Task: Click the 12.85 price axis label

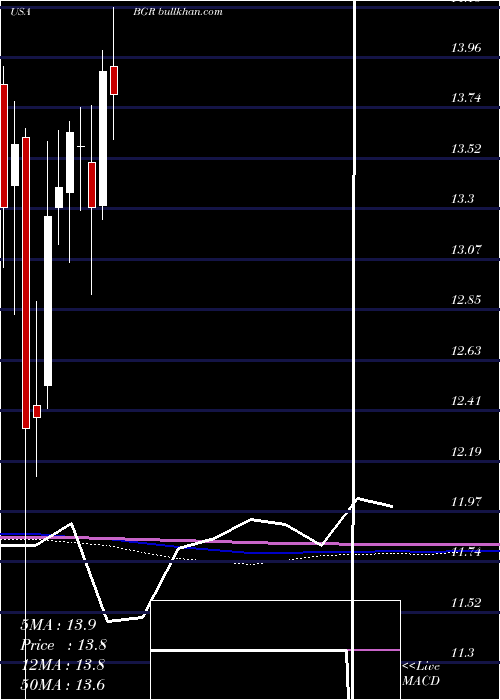Action: coord(466,300)
